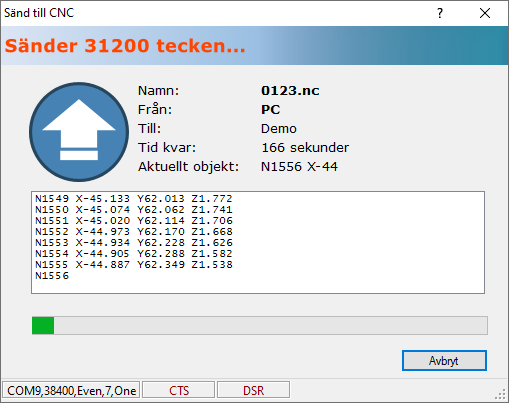Click inside the G-code transmission log box
This screenshot has width=509, height=403.
click(x=258, y=242)
